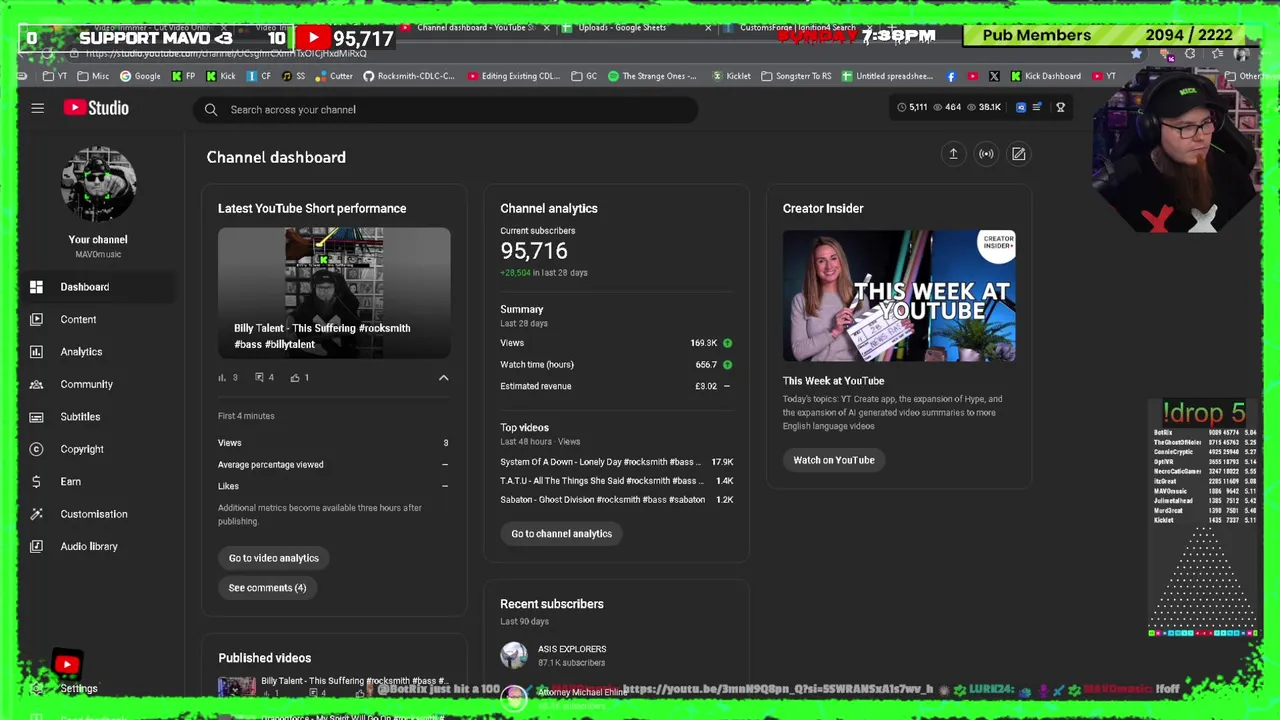Click the blue extension icon in stats bar
This screenshot has width=1280, height=720.
[1021, 107]
